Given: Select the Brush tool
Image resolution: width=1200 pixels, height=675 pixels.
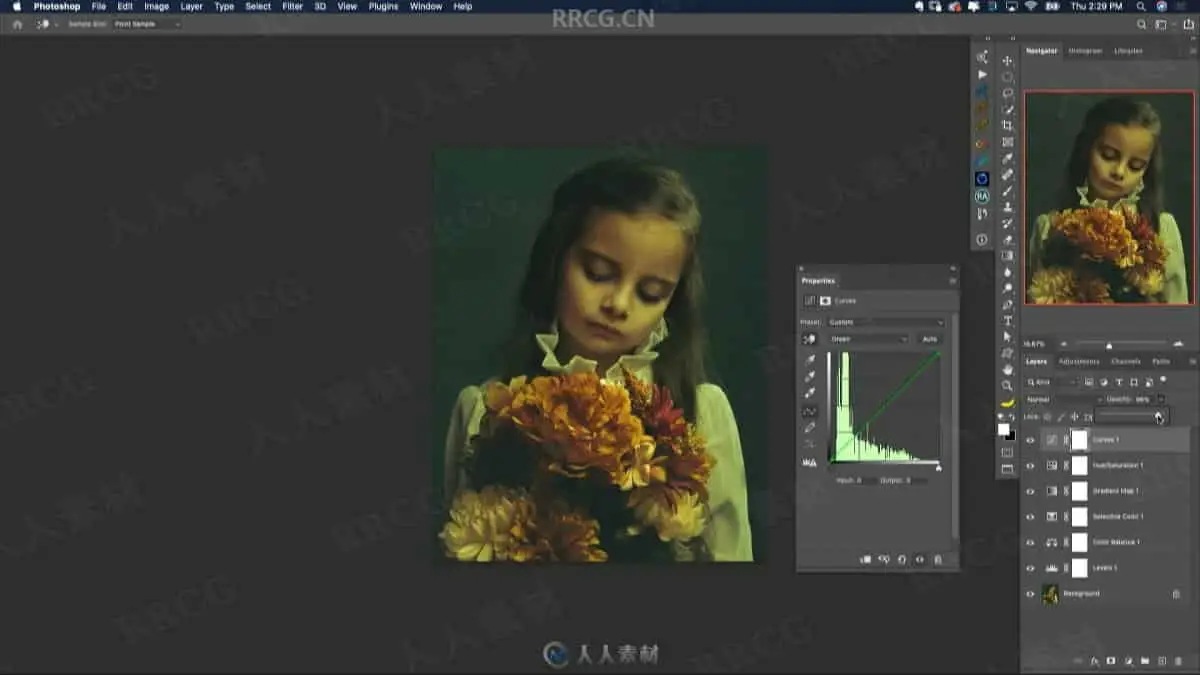Looking at the screenshot, I should (1007, 191).
